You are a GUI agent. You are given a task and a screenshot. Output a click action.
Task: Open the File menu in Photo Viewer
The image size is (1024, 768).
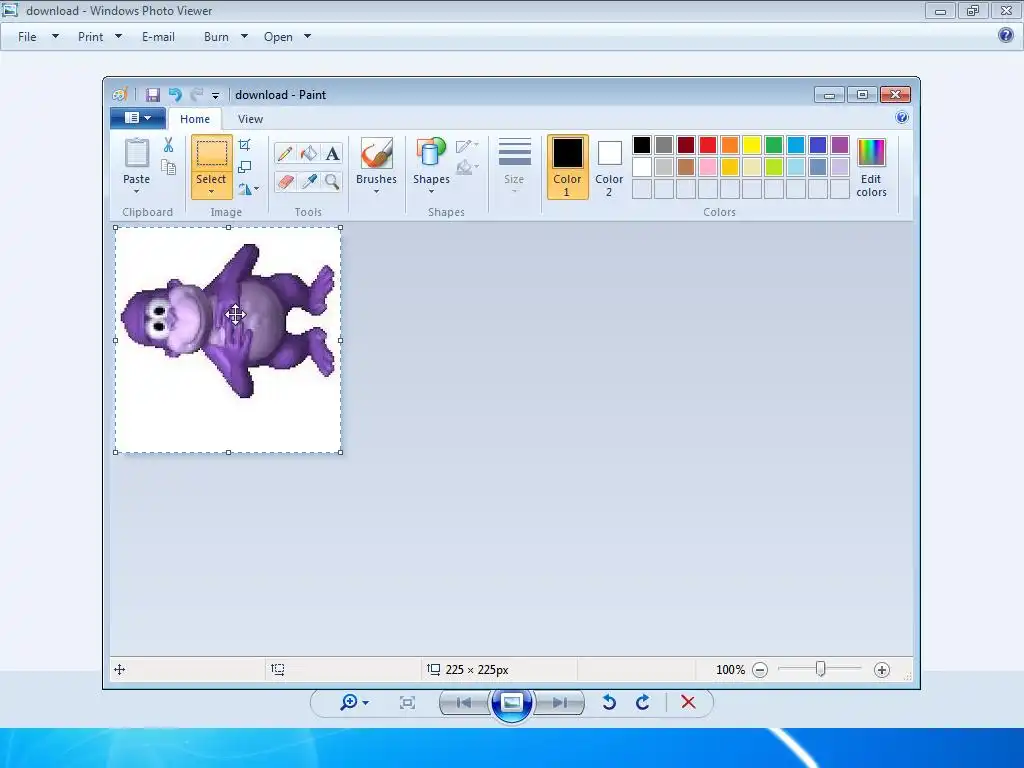(38, 37)
